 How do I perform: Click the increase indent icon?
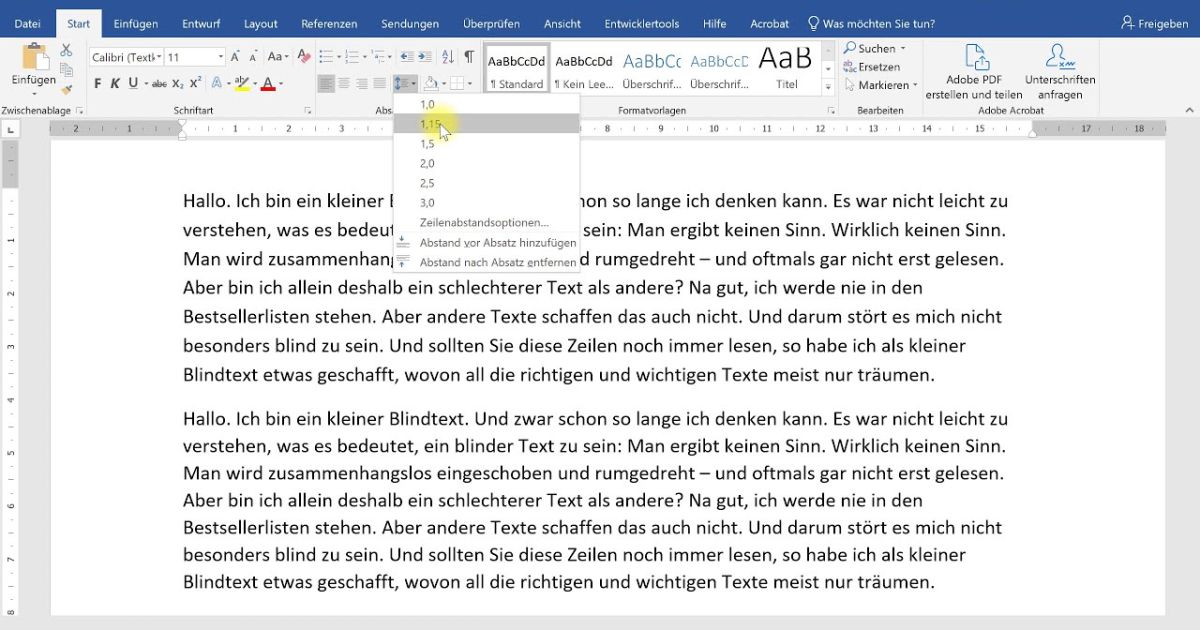coord(424,57)
